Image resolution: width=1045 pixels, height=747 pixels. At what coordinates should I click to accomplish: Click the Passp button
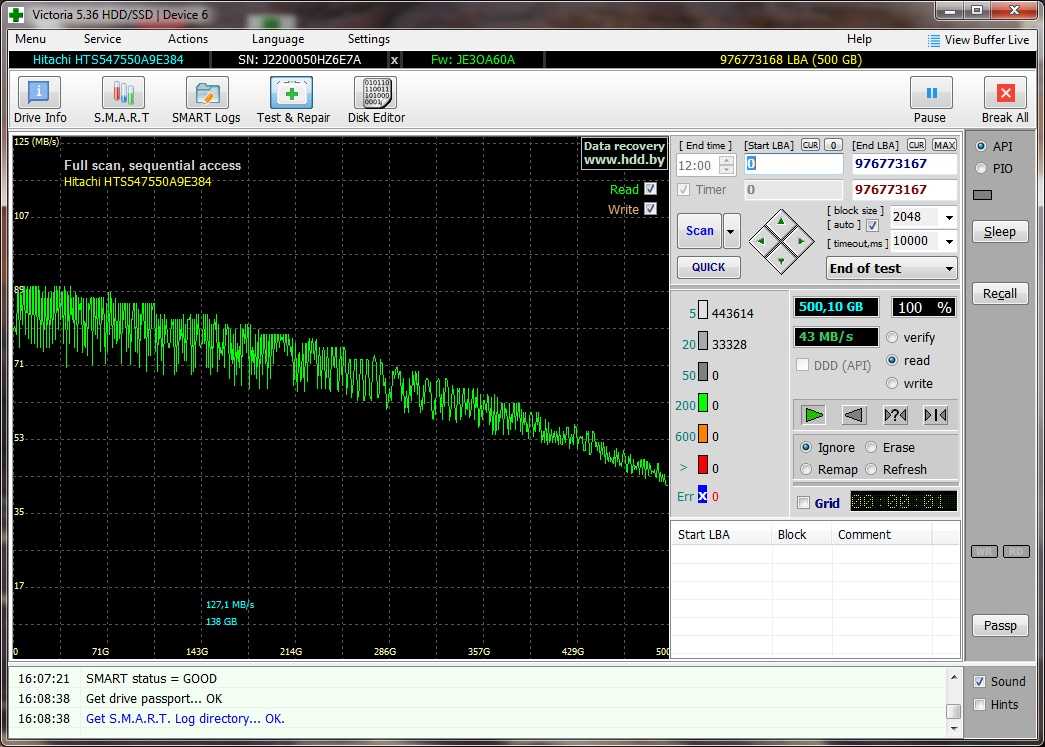(999, 625)
